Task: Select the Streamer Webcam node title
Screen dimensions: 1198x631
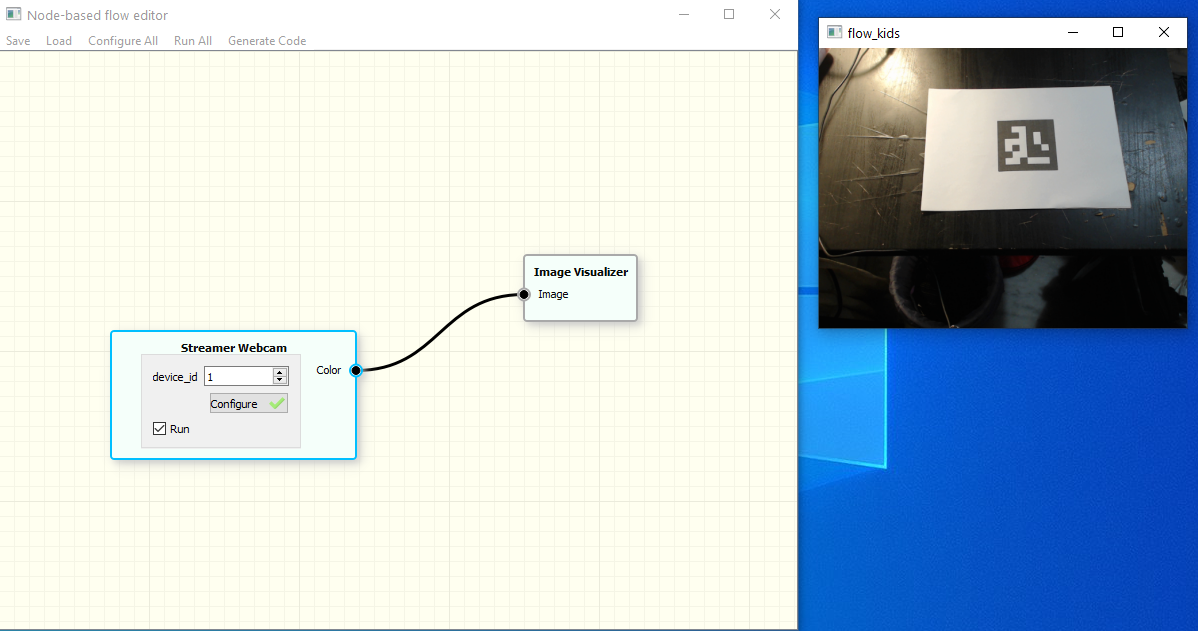Action: pyautogui.click(x=234, y=348)
